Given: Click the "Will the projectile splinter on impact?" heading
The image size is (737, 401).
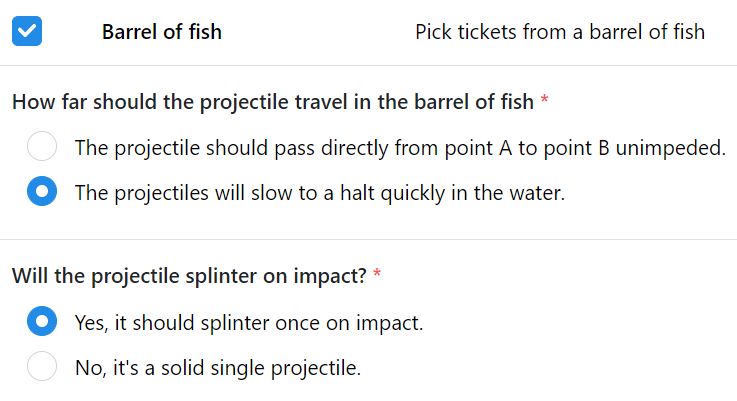Looking at the screenshot, I should pyautogui.click(x=189, y=275).
